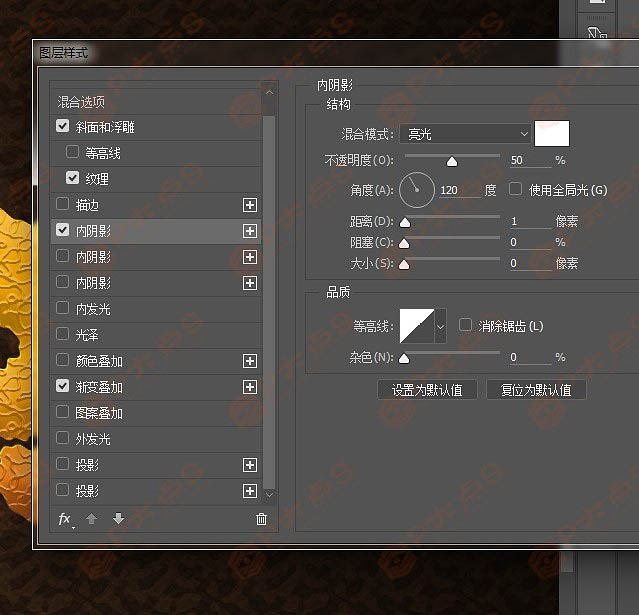Enable 消除锯齿 checkbox
The image size is (639, 615).
tap(465, 325)
